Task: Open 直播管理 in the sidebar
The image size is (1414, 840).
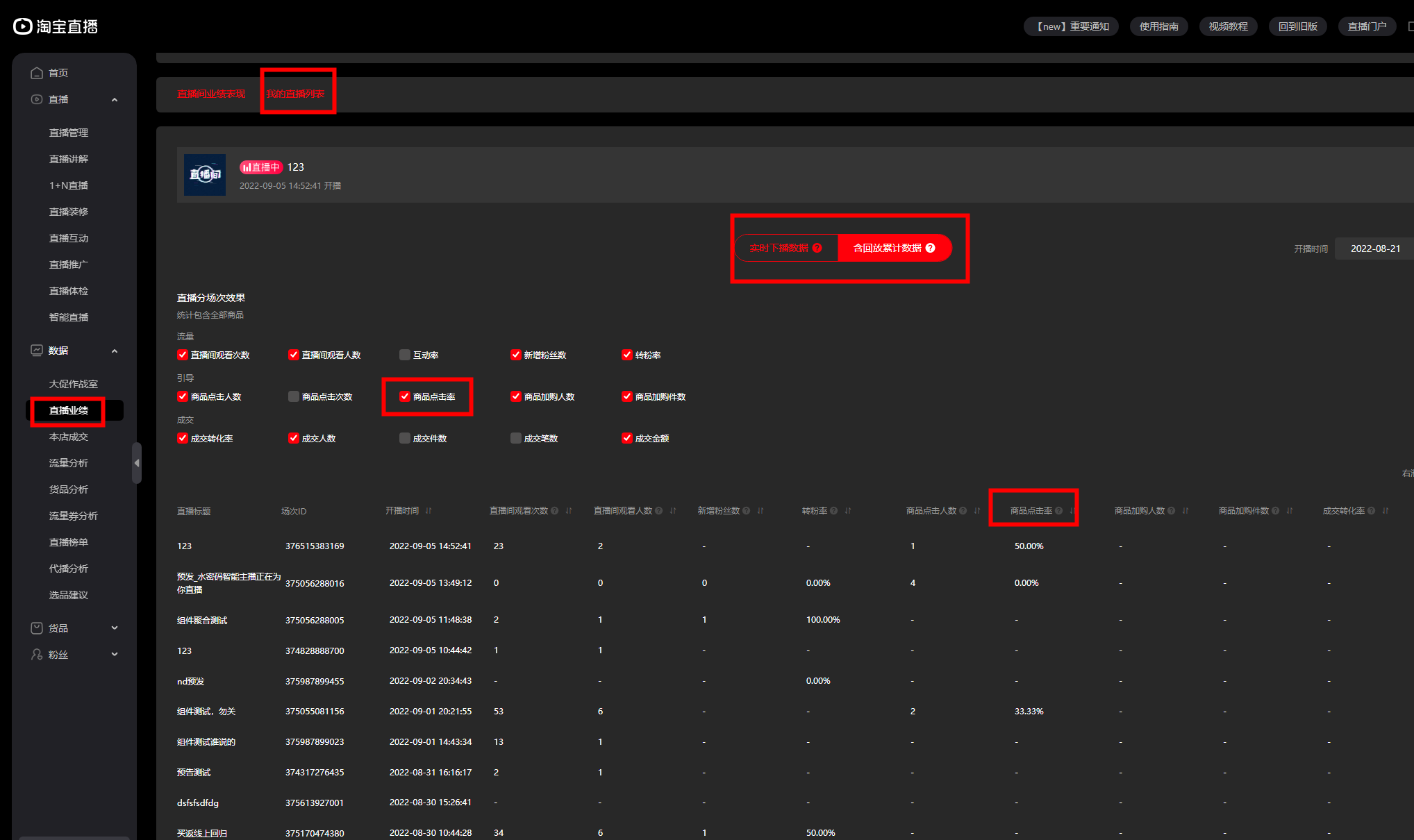Action: pos(69,133)
